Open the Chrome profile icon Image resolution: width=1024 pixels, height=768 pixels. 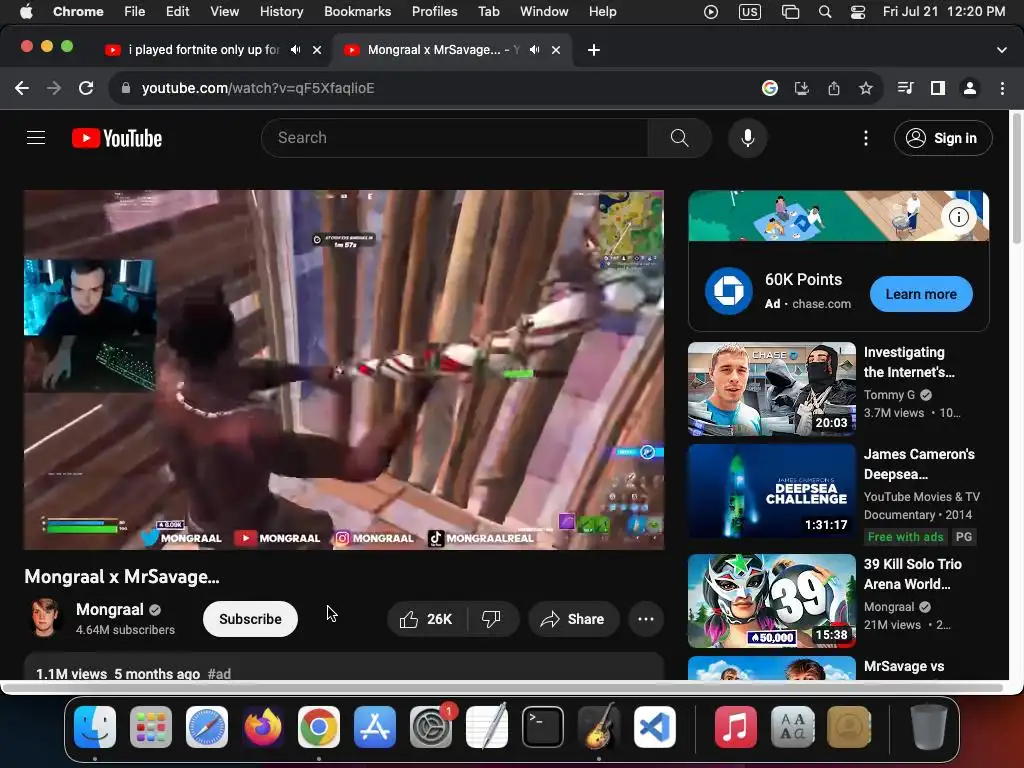click(970, 88)
